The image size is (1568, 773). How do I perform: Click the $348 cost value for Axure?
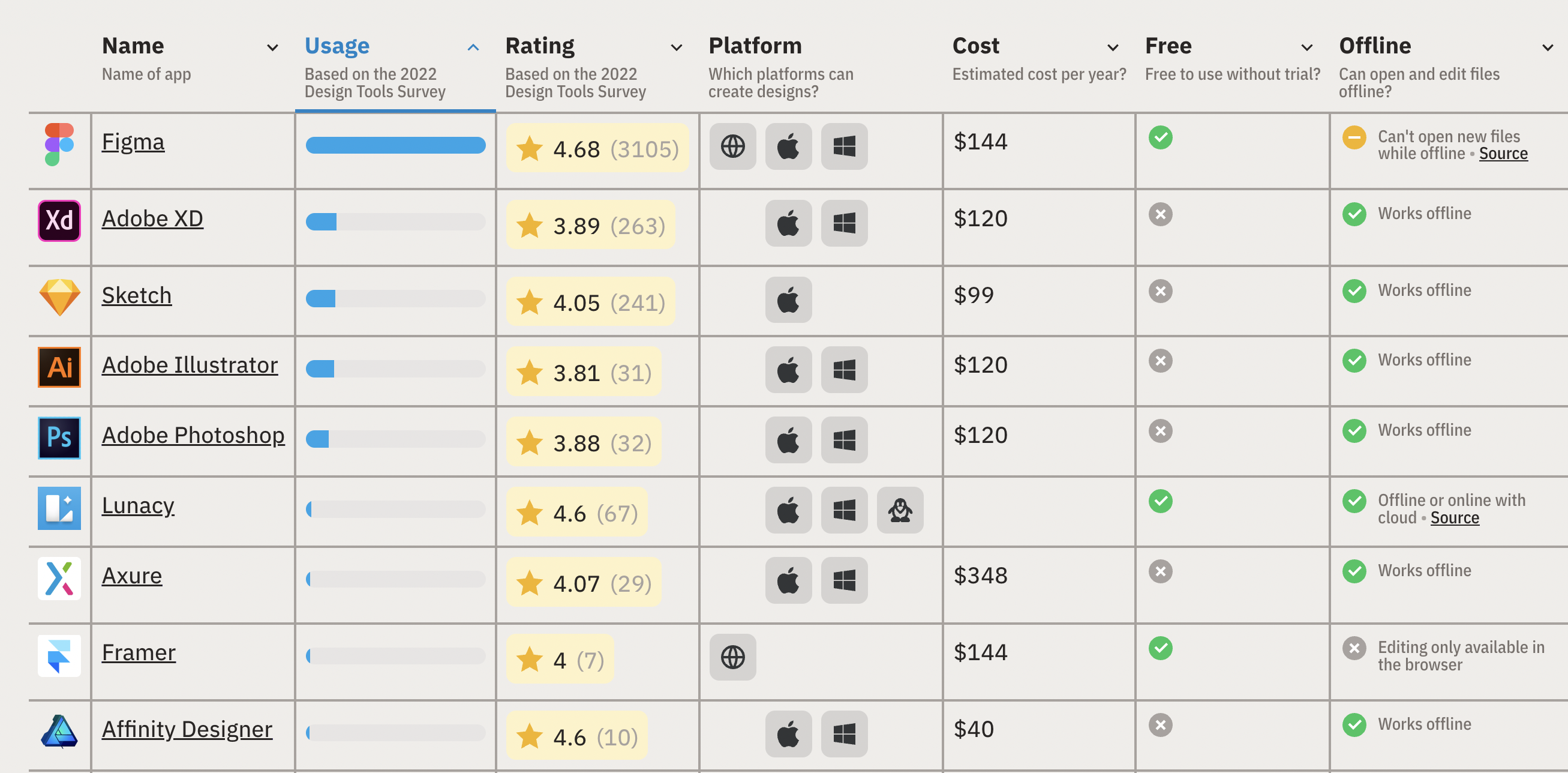(x=980, y=576)
